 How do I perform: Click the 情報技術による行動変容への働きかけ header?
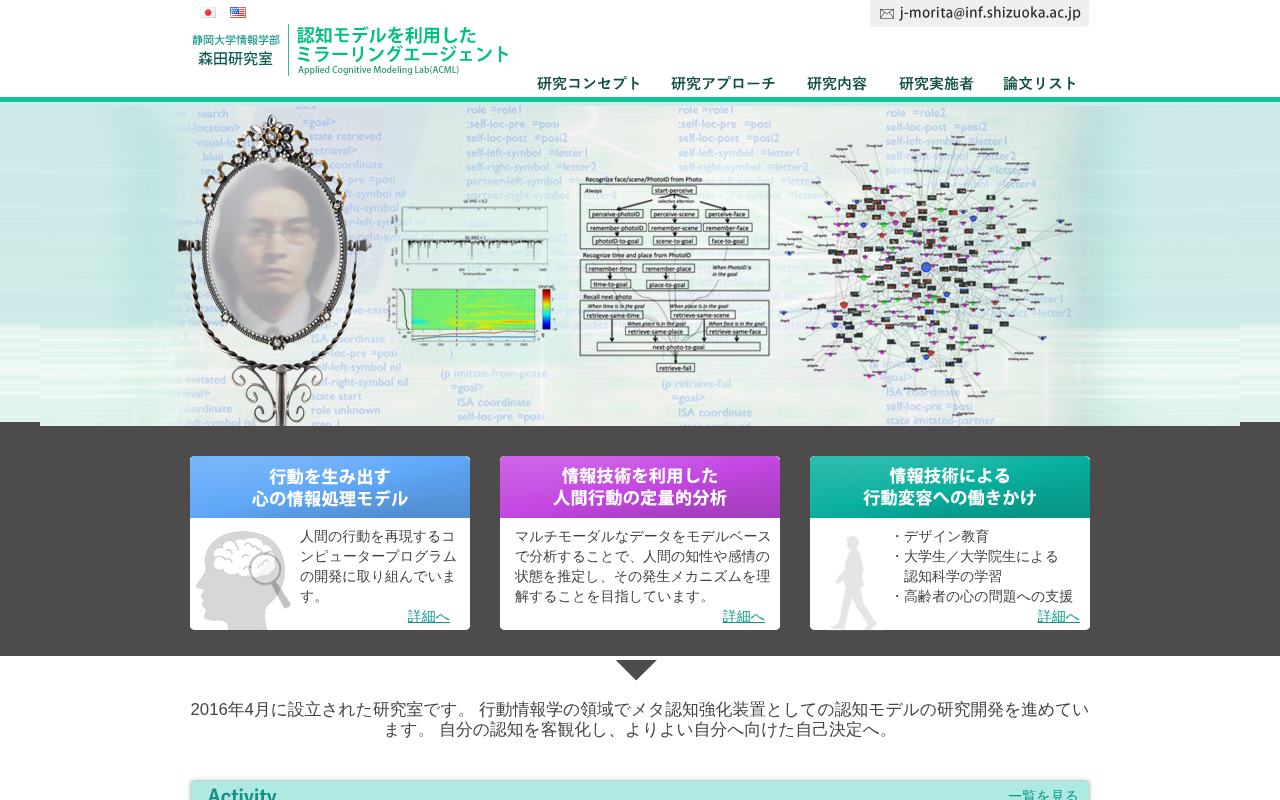pos(950,487)
